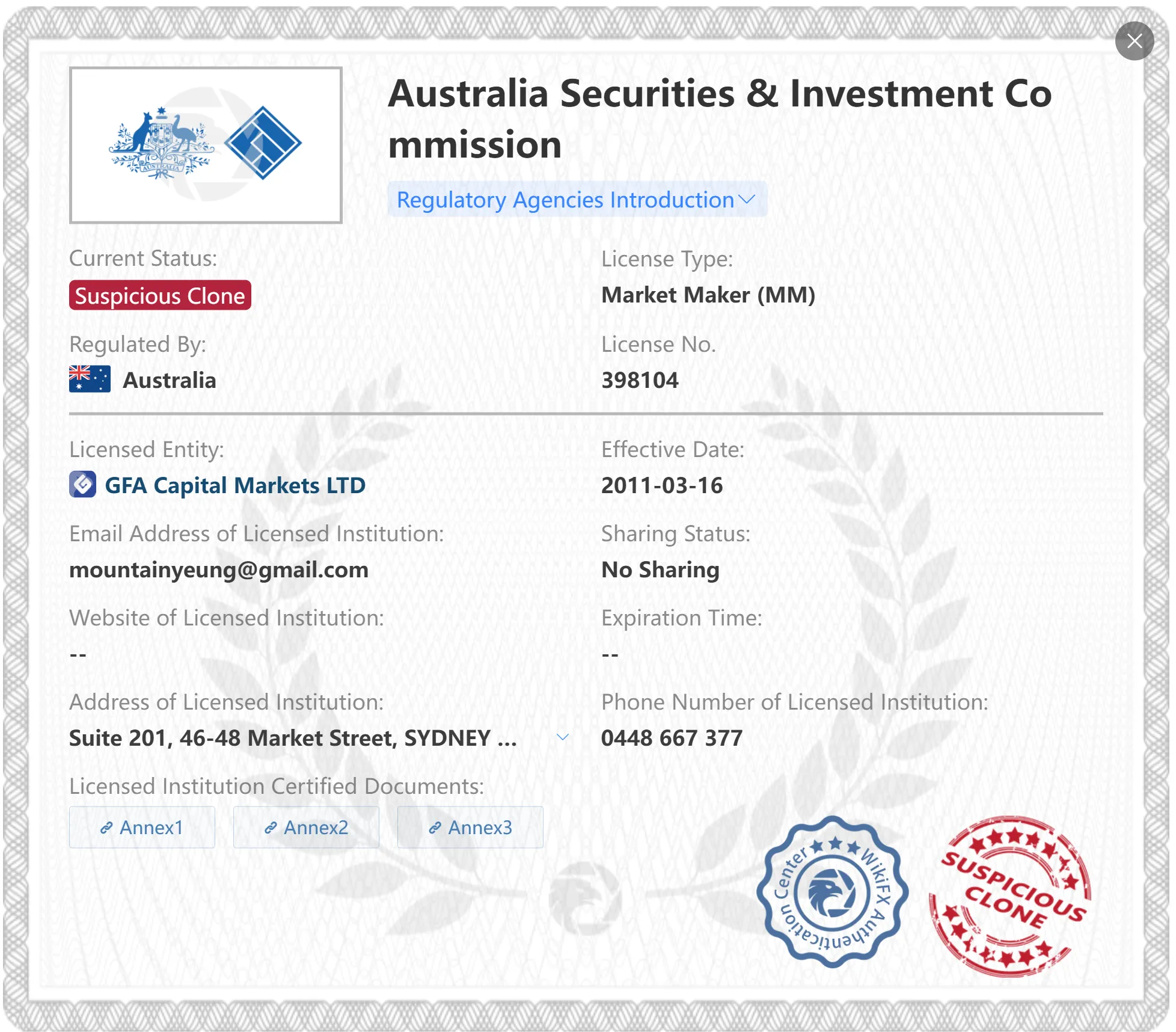
Task: Select the Australia regulator country name
Action: (170, 380)
